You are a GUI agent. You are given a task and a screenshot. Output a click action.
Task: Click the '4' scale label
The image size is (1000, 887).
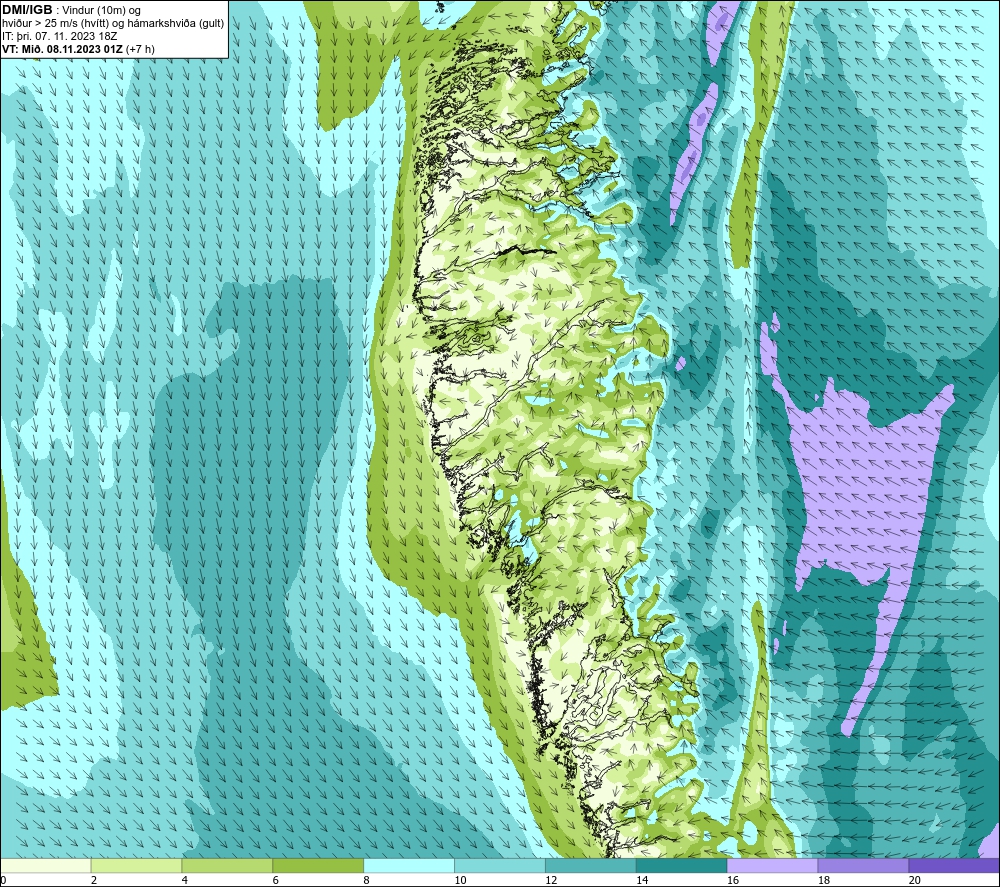pos(184,881)
